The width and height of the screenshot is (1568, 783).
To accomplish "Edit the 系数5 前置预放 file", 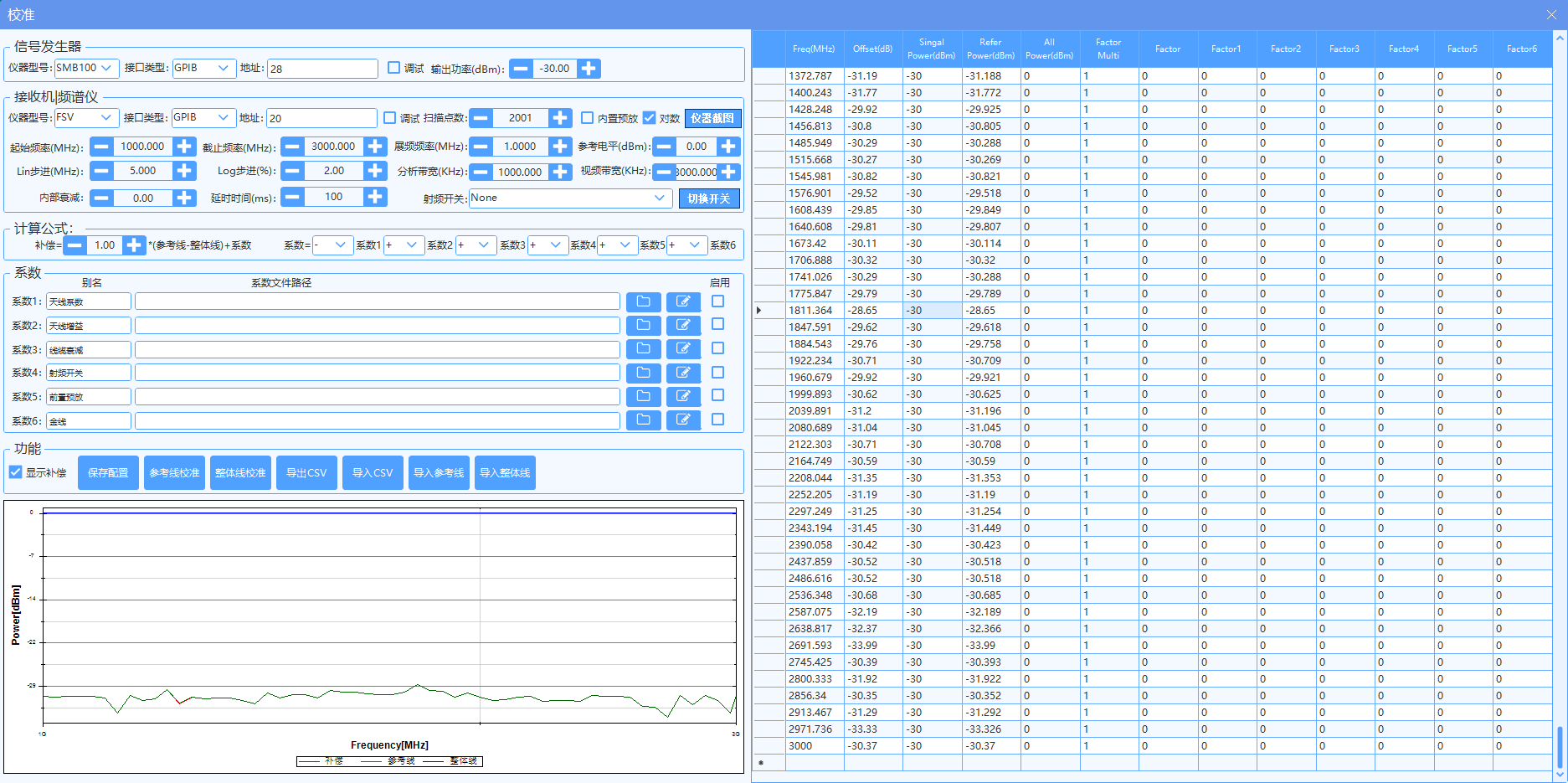I will pyautogui.click(x=683, y=396).
